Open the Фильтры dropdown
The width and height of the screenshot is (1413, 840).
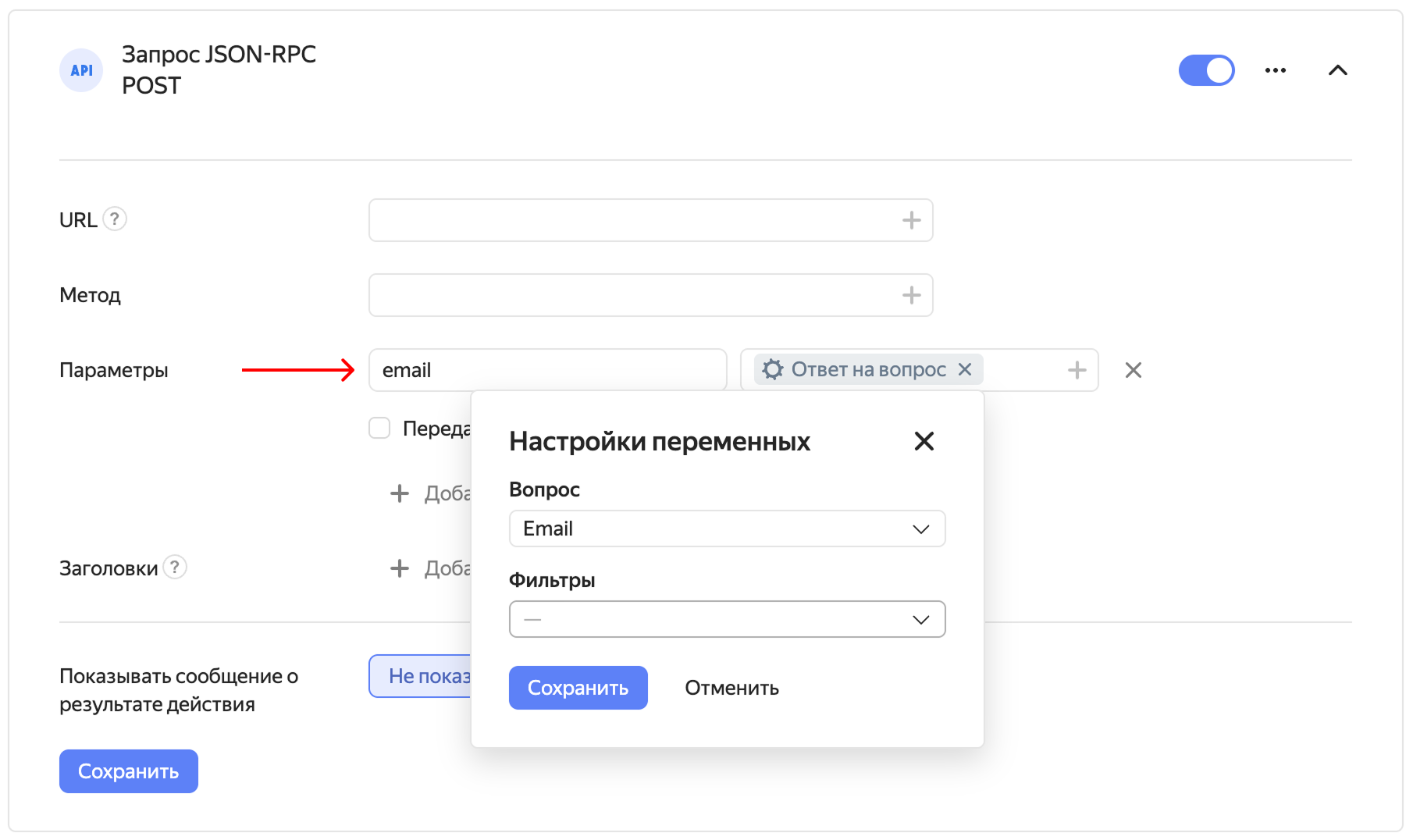point(727,619)
